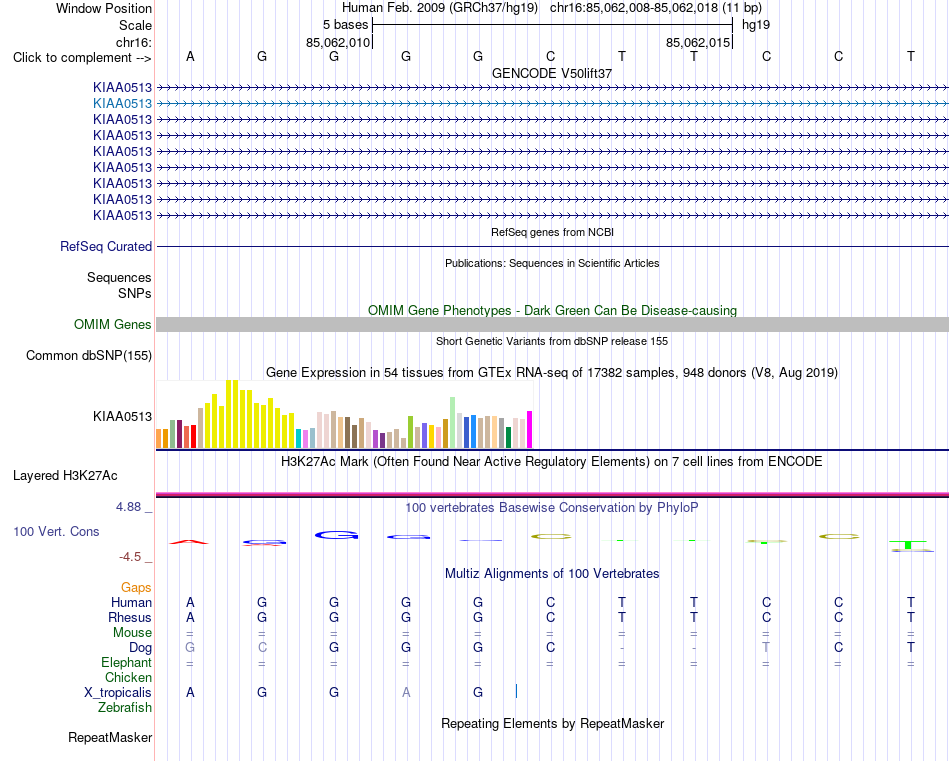Viewport: 950px width, 761px height.
Task: Click the red 'A' conservation logo letter
Action: (189, 542)
